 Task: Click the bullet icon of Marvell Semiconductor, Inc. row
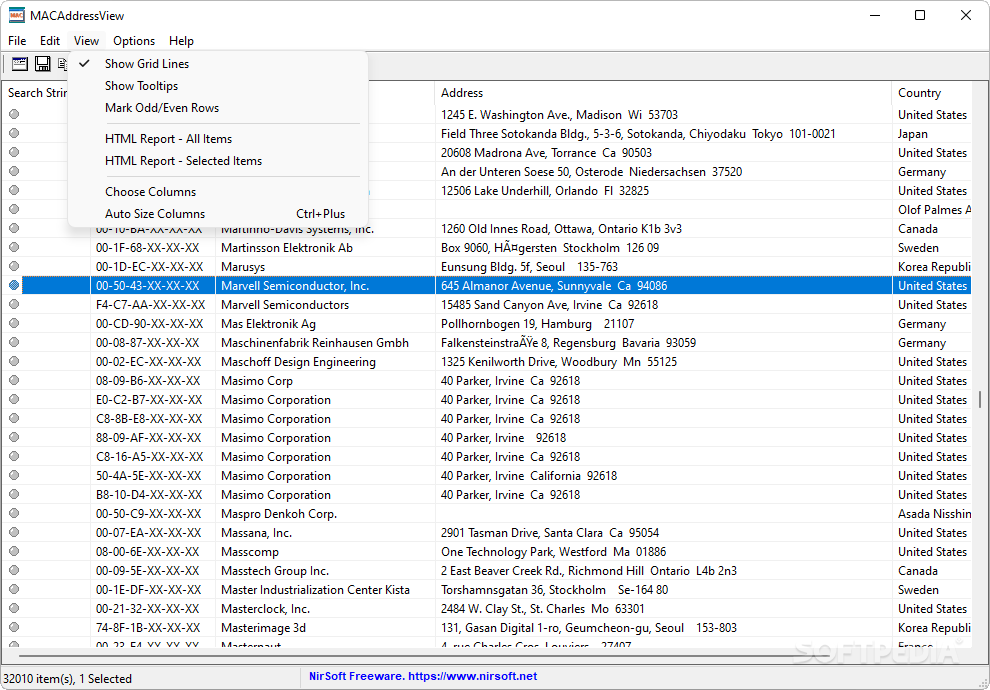click(14, 285)
